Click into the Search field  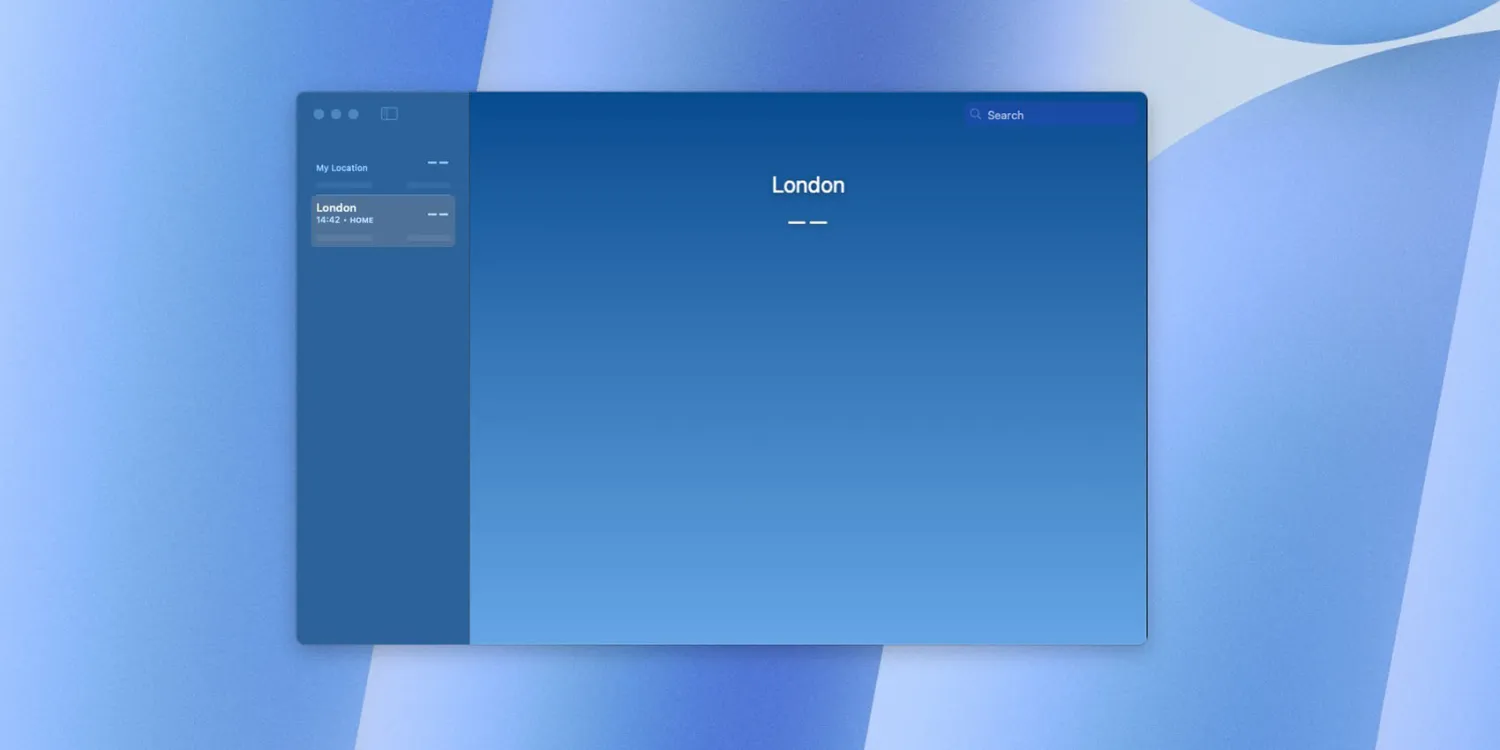[1051, 115]
